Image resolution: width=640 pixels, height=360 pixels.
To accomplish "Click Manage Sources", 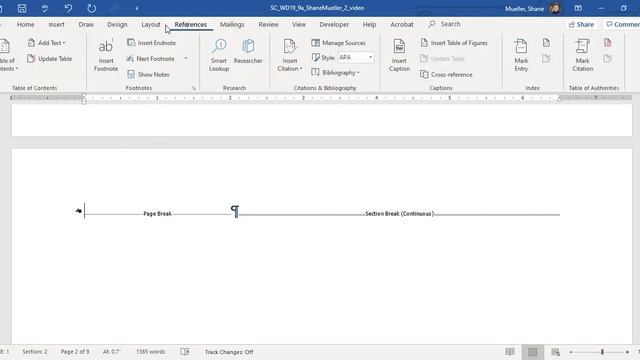I will (338, 42).
